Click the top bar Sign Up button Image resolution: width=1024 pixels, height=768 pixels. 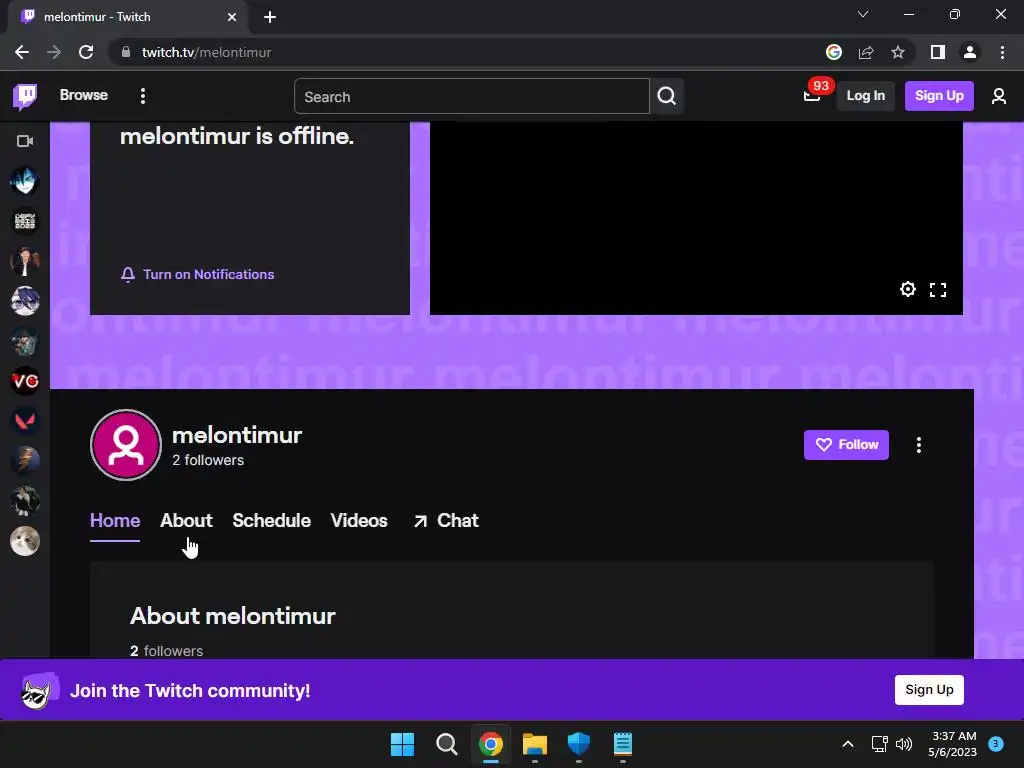coord(938,96)
